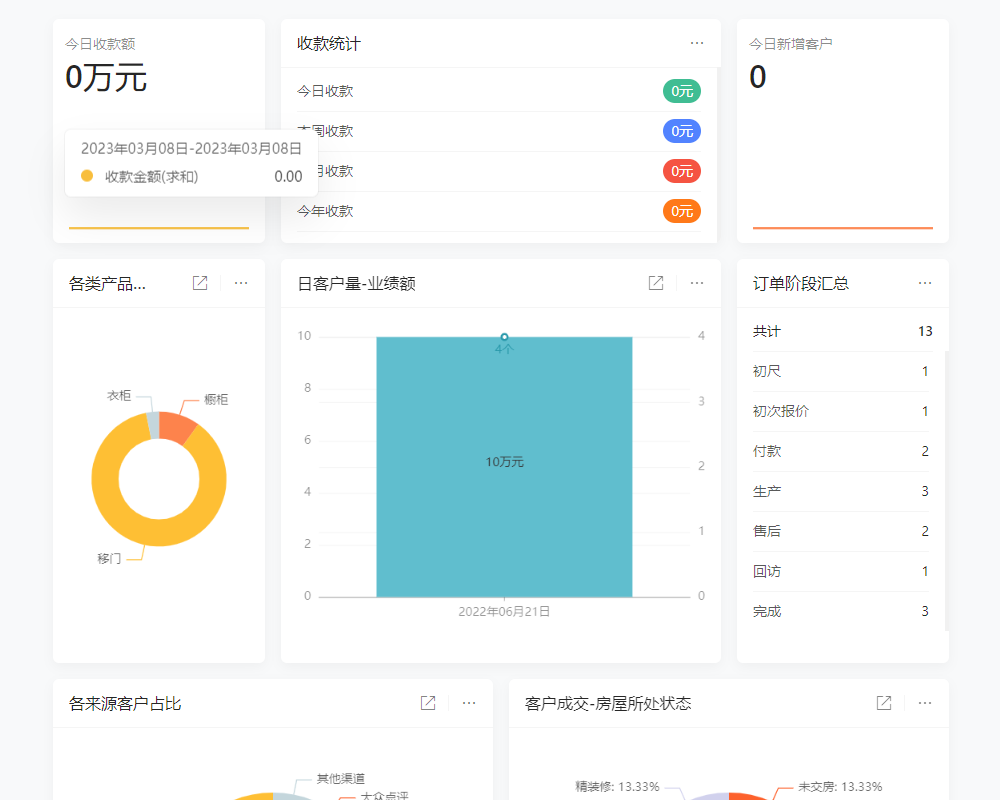Click the green 0元 badge beside 今日收款
The height and width of the screenshot is (800, 1000).
(x=681, y=91)
